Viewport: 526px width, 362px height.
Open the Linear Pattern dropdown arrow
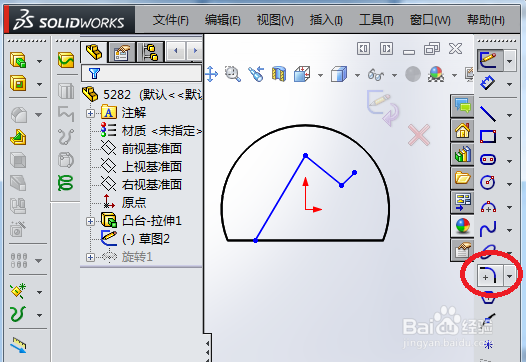coord(39,261)
